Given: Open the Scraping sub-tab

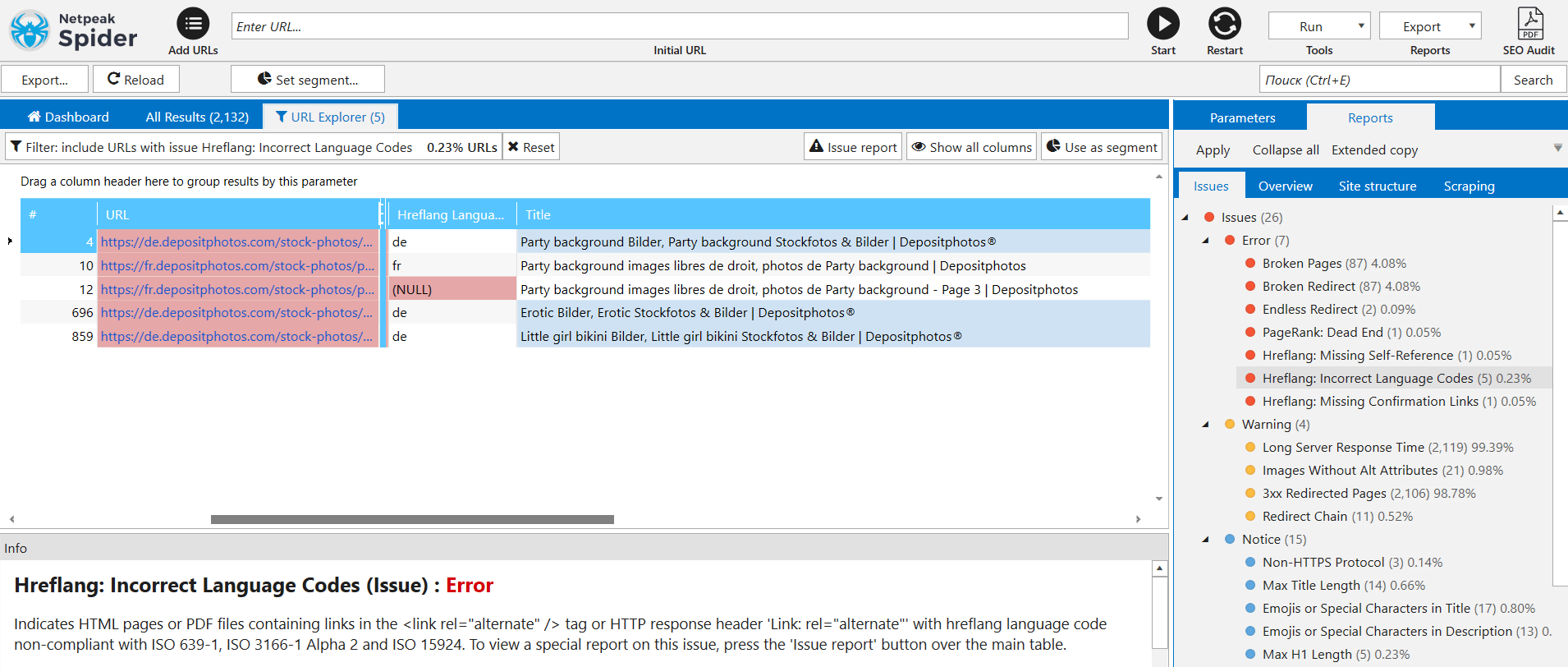Looking at the screenshot, I should [x=1469, y=186].
